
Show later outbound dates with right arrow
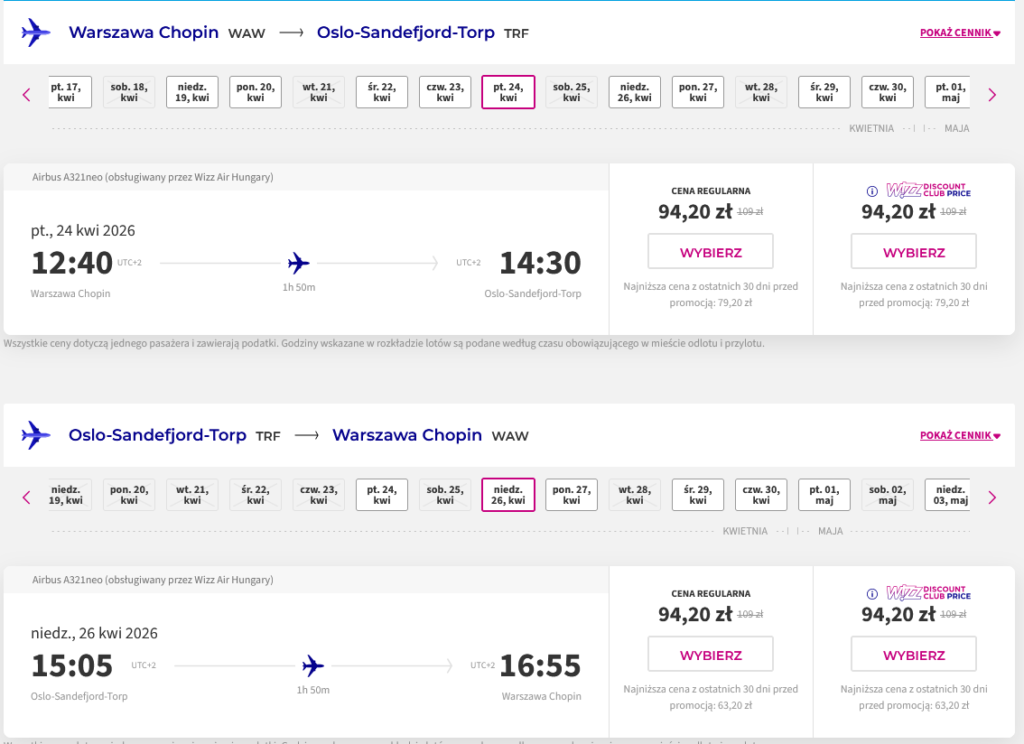tap(992, 95)
